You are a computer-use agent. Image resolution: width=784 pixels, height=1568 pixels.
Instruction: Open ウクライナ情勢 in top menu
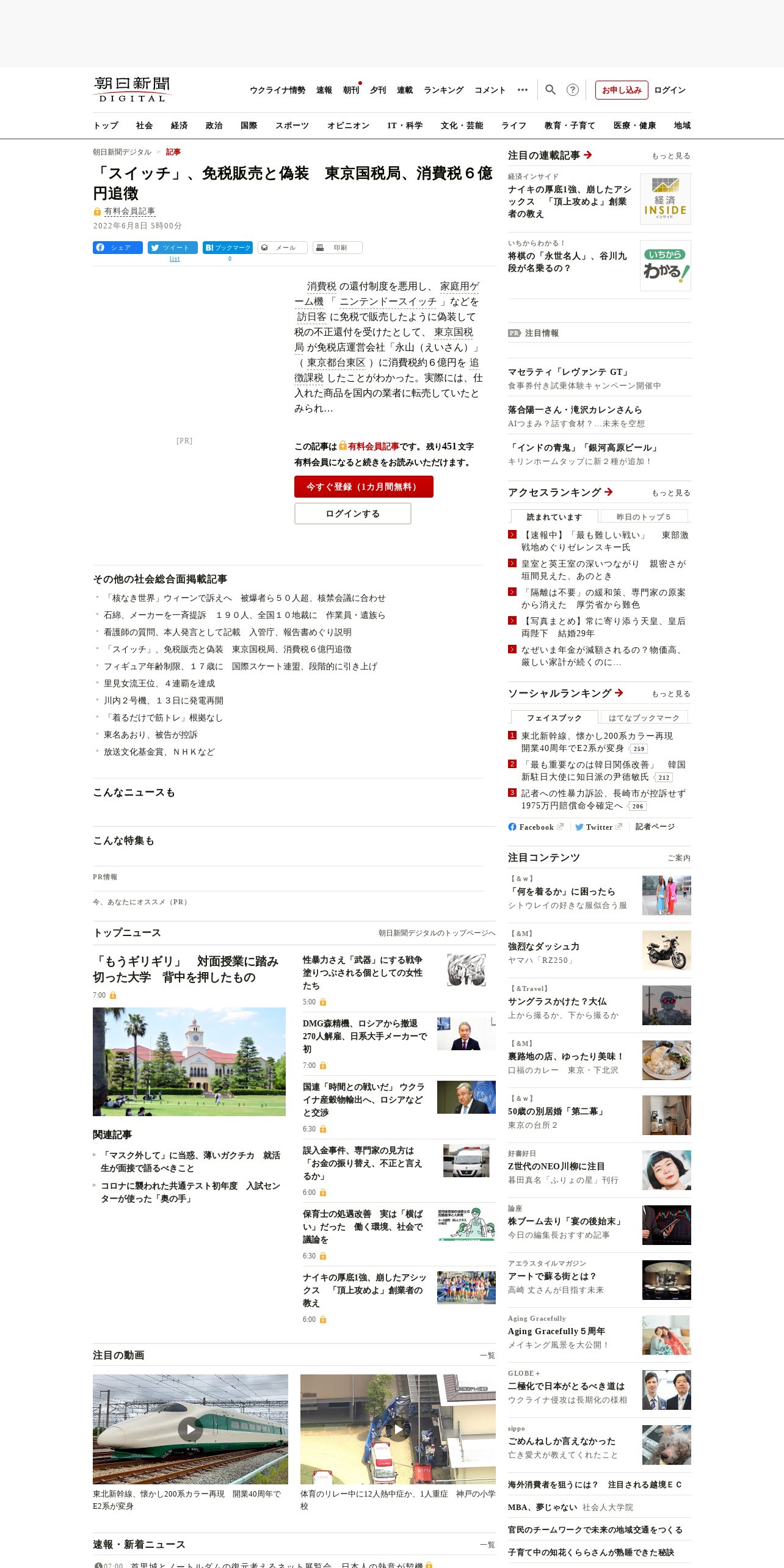277,90
